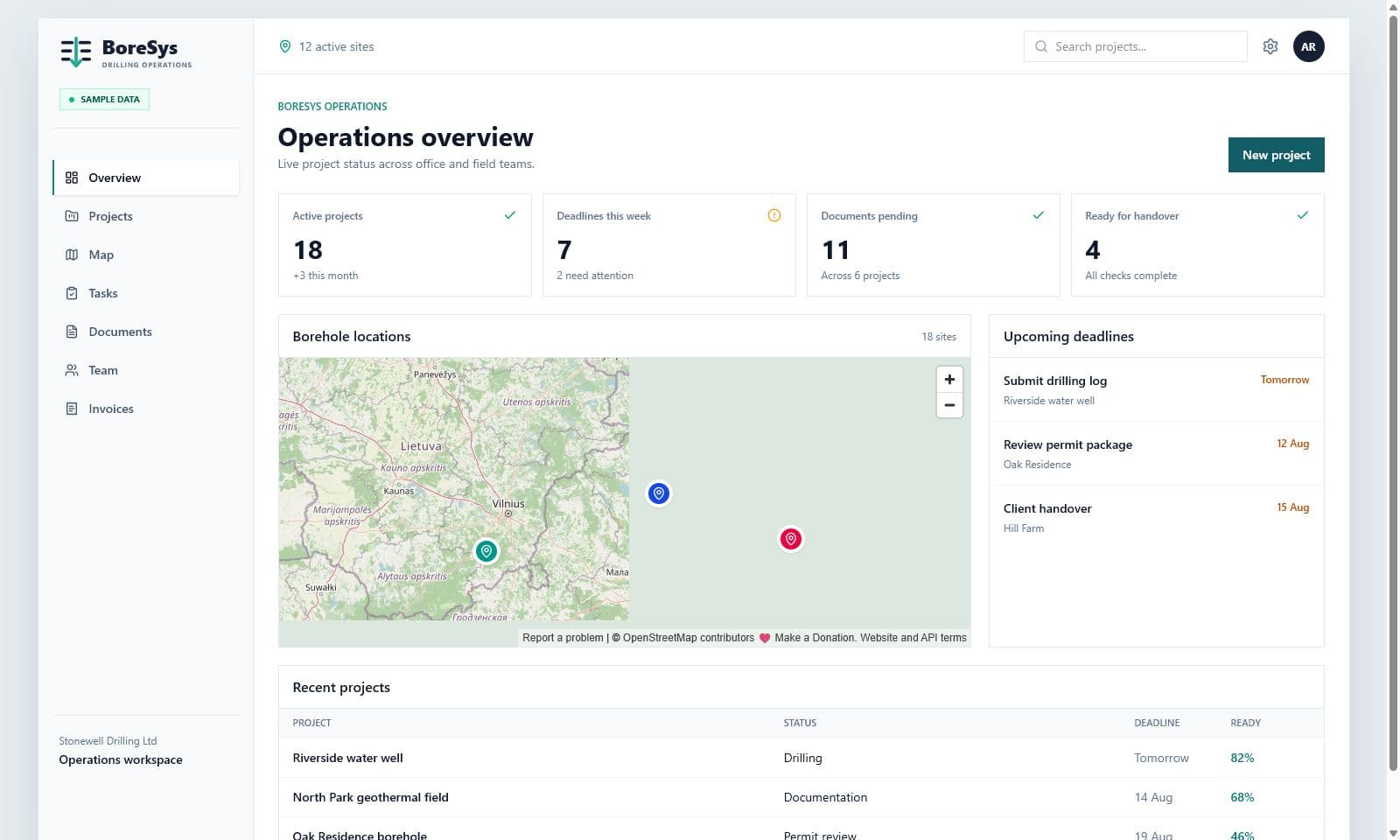Viewport: 1400px width, 840px height.
Task: Click the Team people icon in sidebar
Action: click(x=72, y=370)
